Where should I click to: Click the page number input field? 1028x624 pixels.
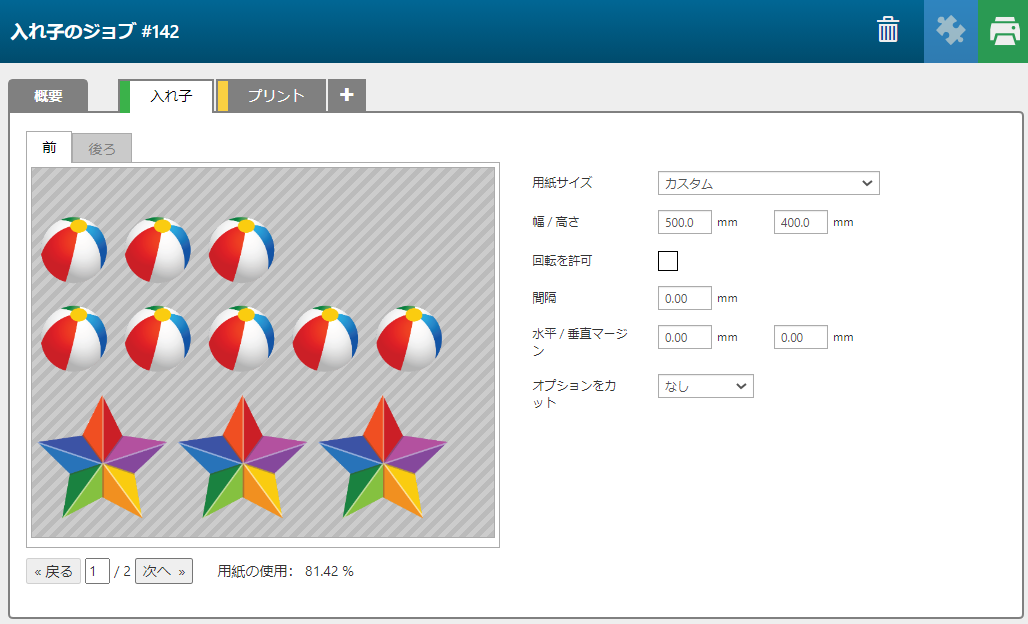[x=97, y=571]
